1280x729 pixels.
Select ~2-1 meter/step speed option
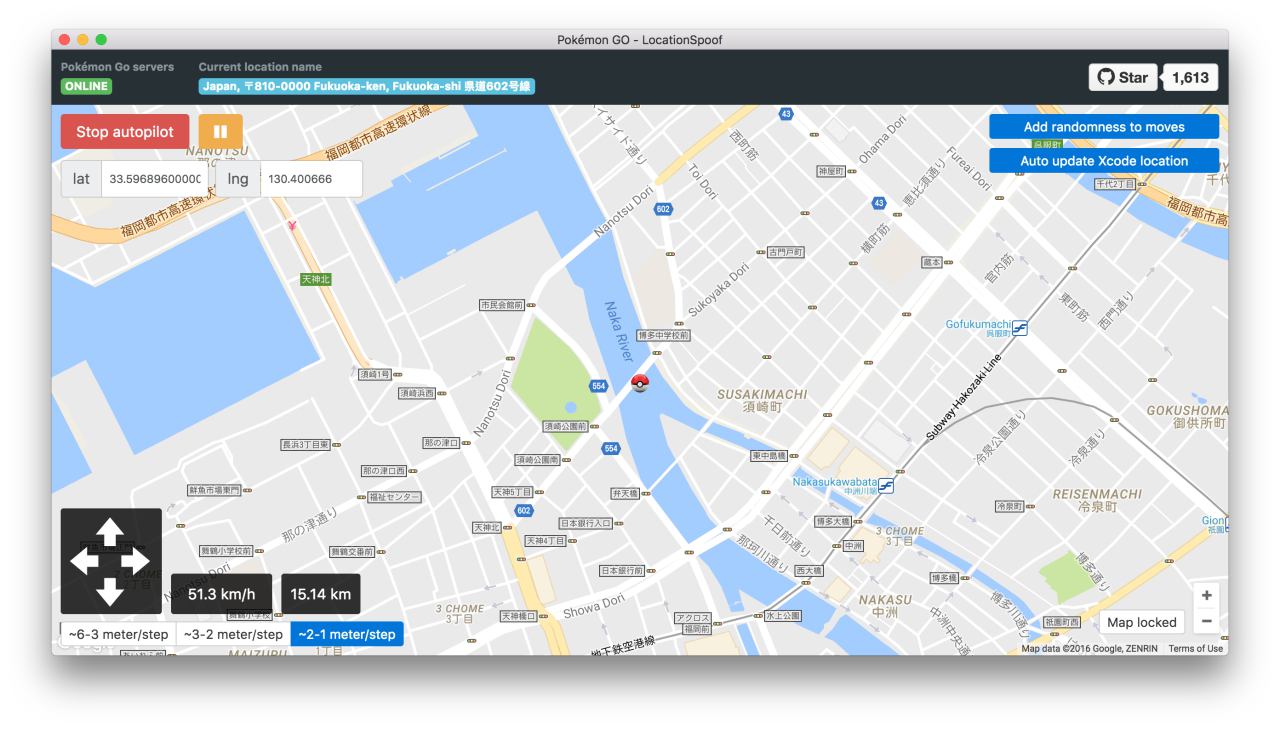click(x=347, y=634)
